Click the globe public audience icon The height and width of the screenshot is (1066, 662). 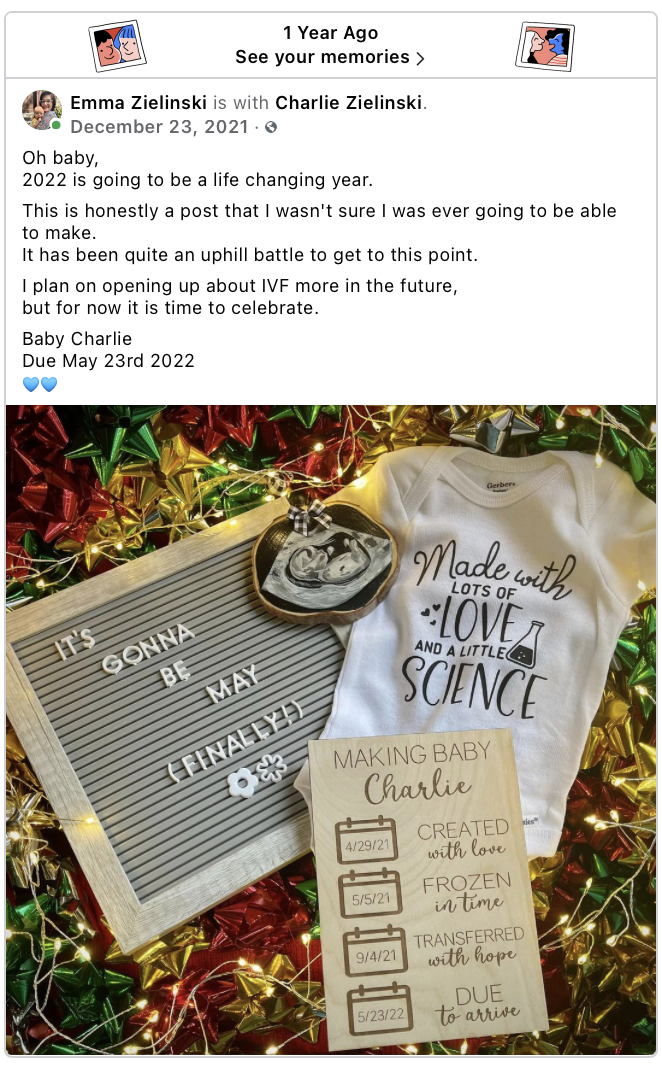[271, 127]
